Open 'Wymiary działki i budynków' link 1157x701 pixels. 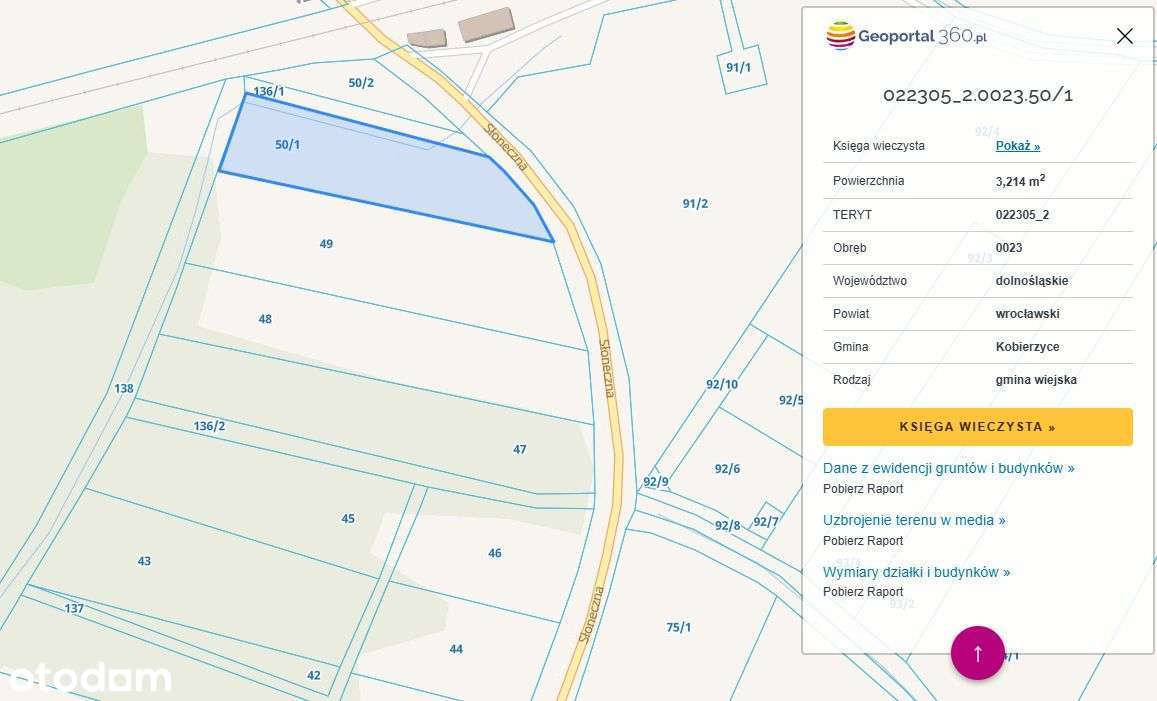(x=916, y=572)
